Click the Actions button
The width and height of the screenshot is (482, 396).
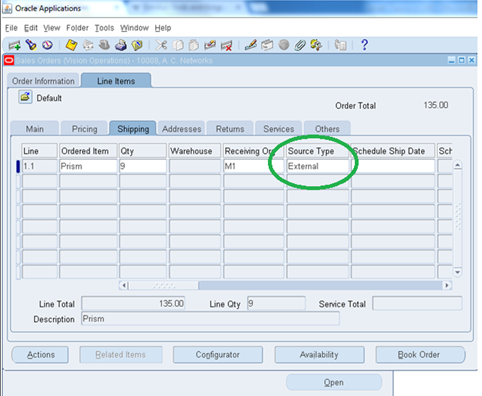[40, 355]
